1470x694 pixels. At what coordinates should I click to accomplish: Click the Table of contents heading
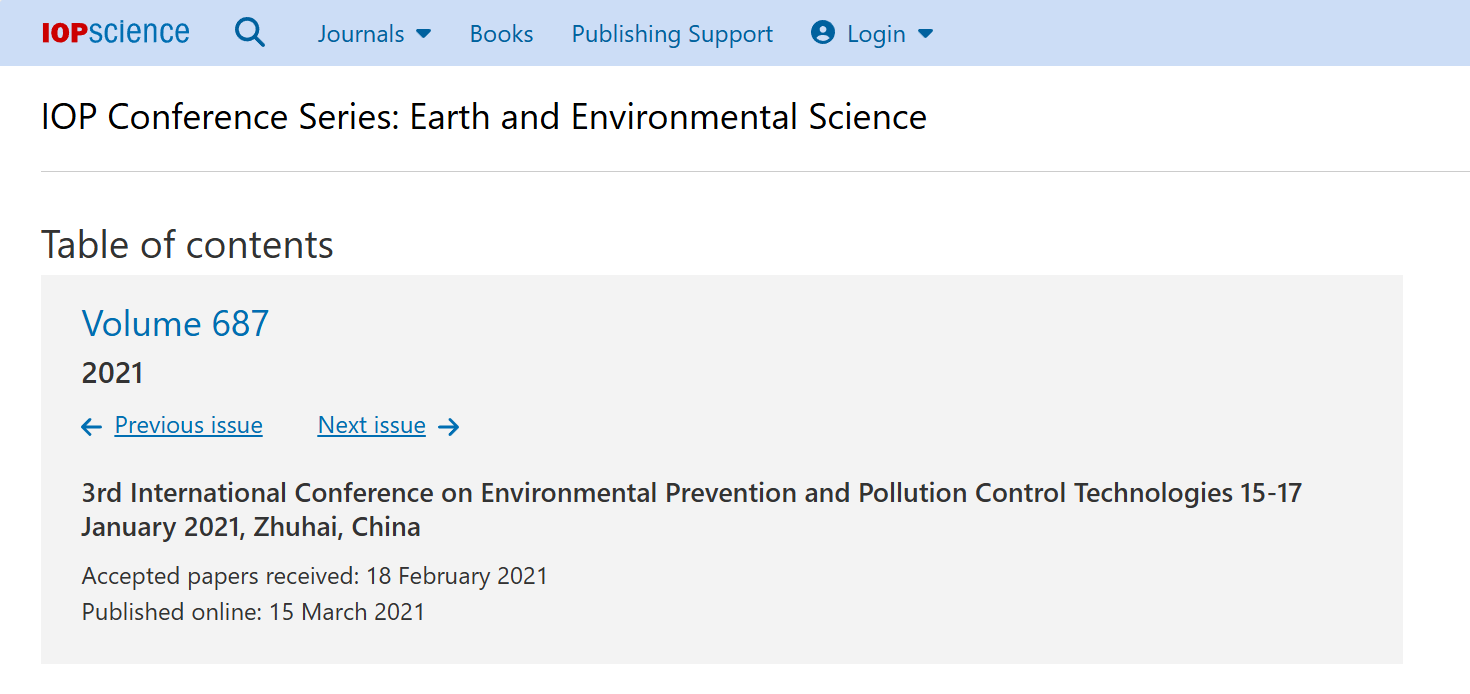click(x=187, y=245)
